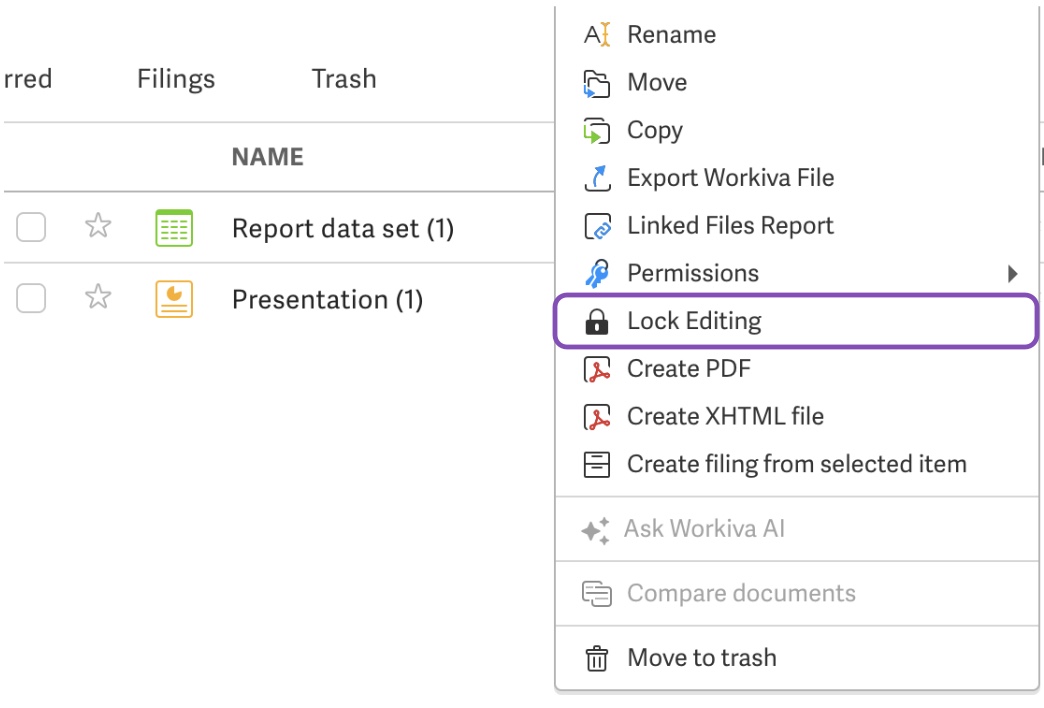The width and height of the screenshot is (1044, 708).
Task: Click the Rename text-cursor icon
Action: pyautogui.click(x=597, y=35)
